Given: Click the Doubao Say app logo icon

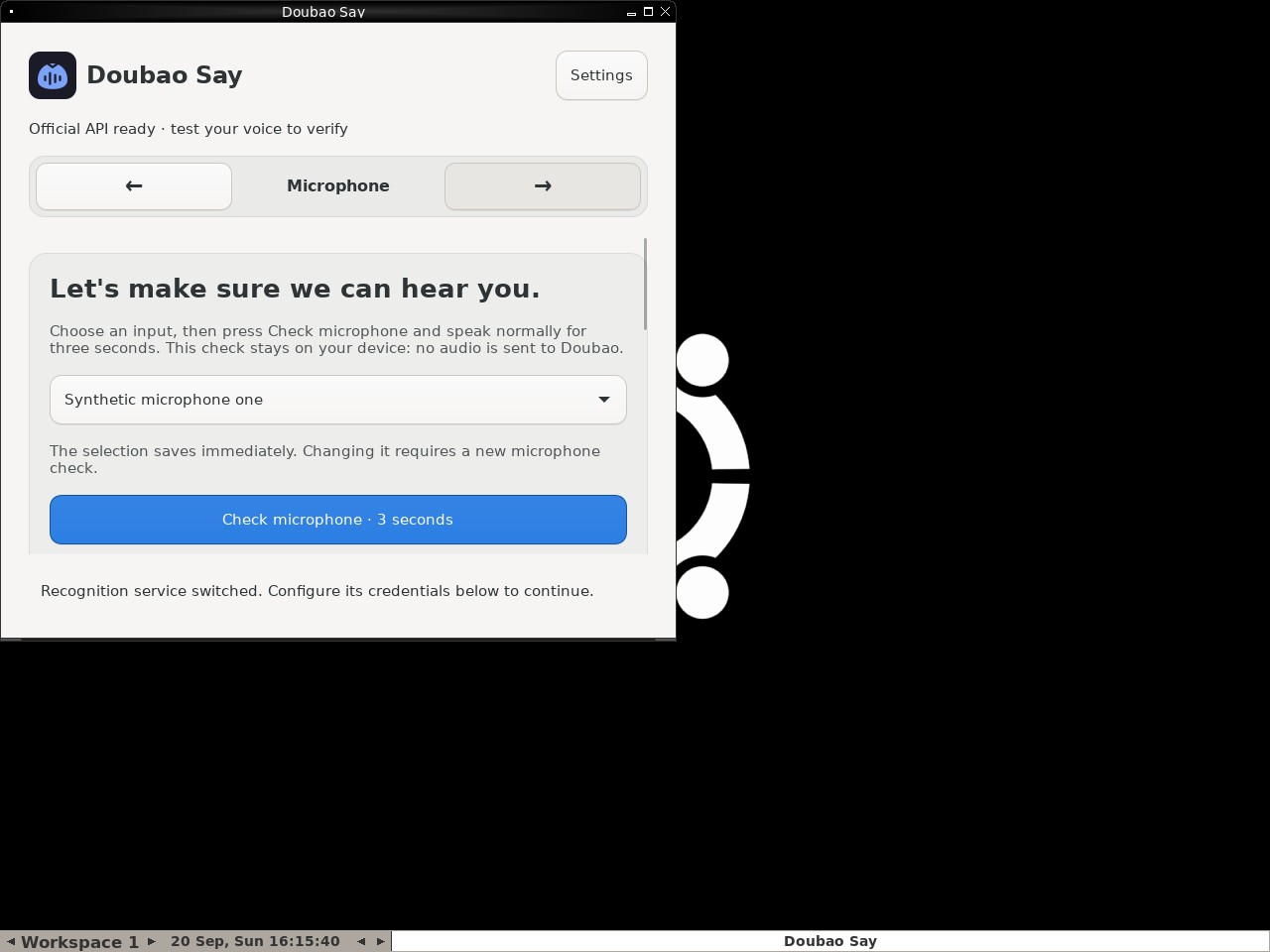Looking at the screenshot, I should click(x=53, y=75).
